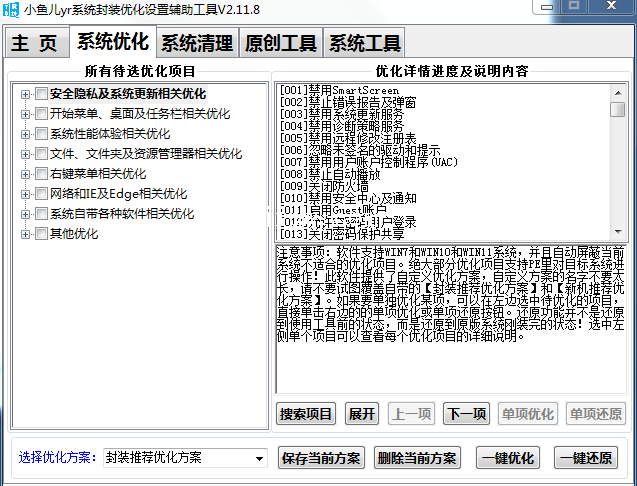Image resolution: width=637 pixels, height=486 pixels.
Task: Click the app icon in the title bar
Action: point(12,10)
